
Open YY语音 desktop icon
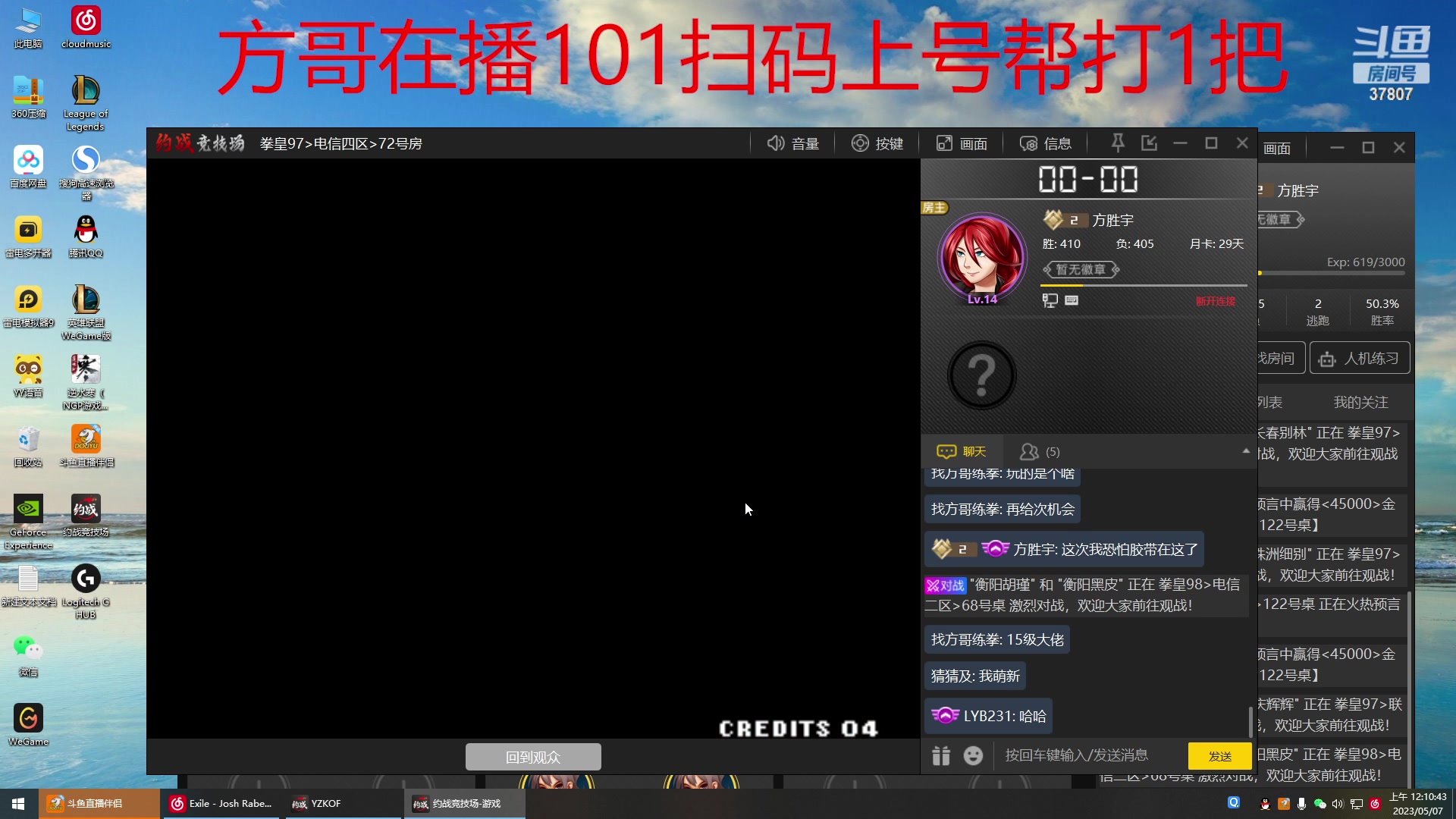click(x=28, y=376)
